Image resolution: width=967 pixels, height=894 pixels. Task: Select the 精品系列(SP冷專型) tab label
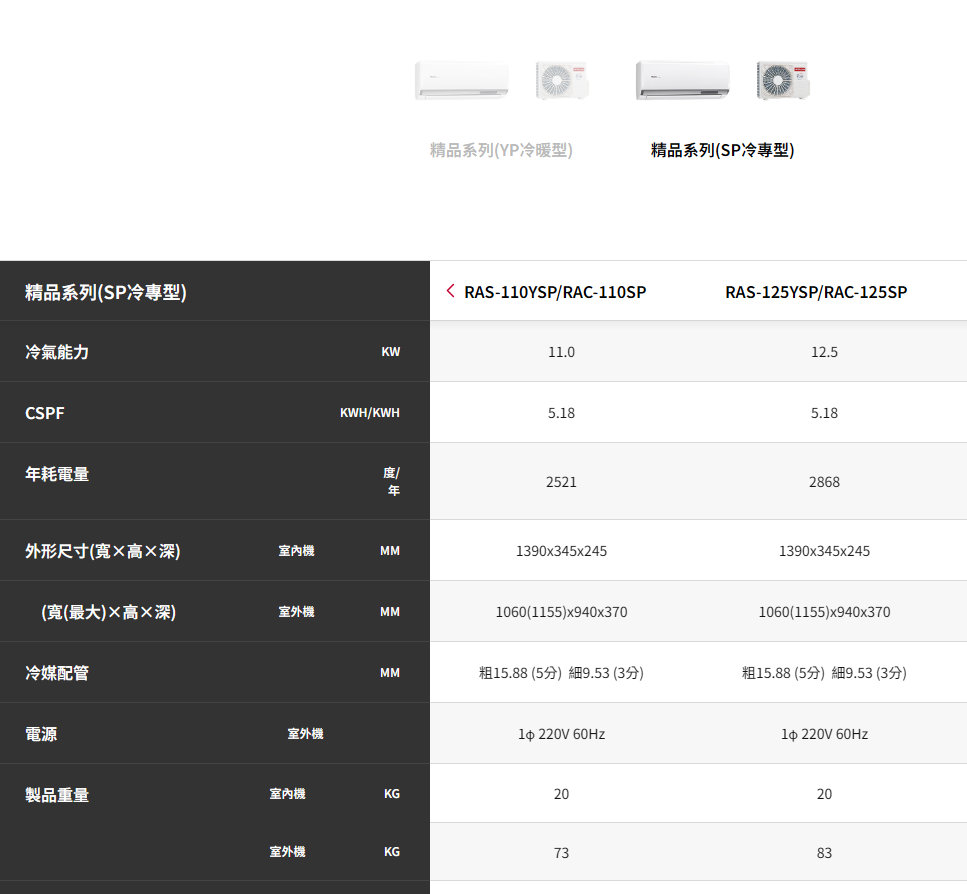click(x=722, y=150)
